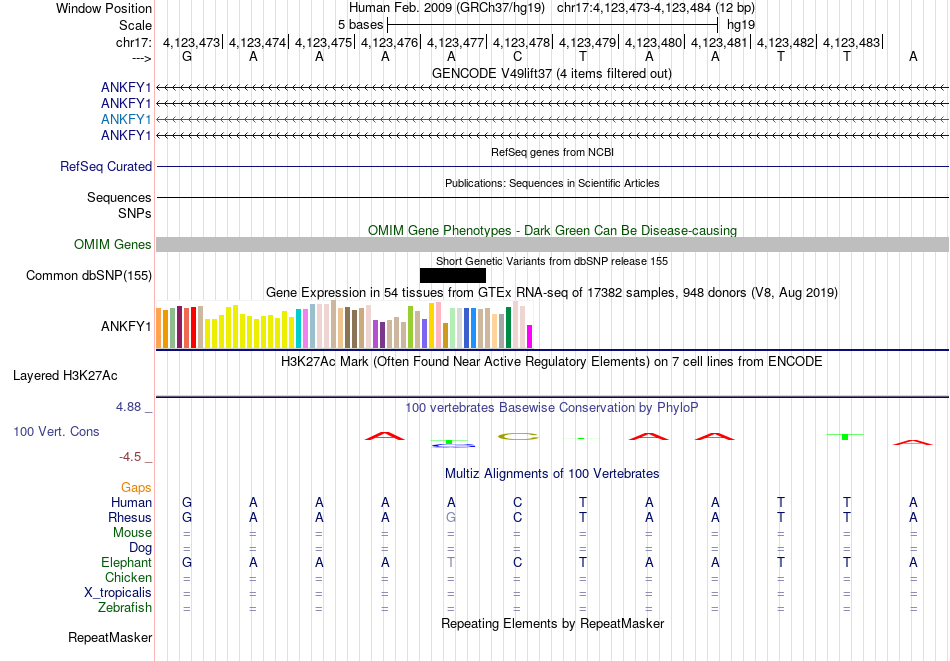950x661 pixels.
Task: Click the '5 bases' scale text
Action: click(x=360, y=25)
